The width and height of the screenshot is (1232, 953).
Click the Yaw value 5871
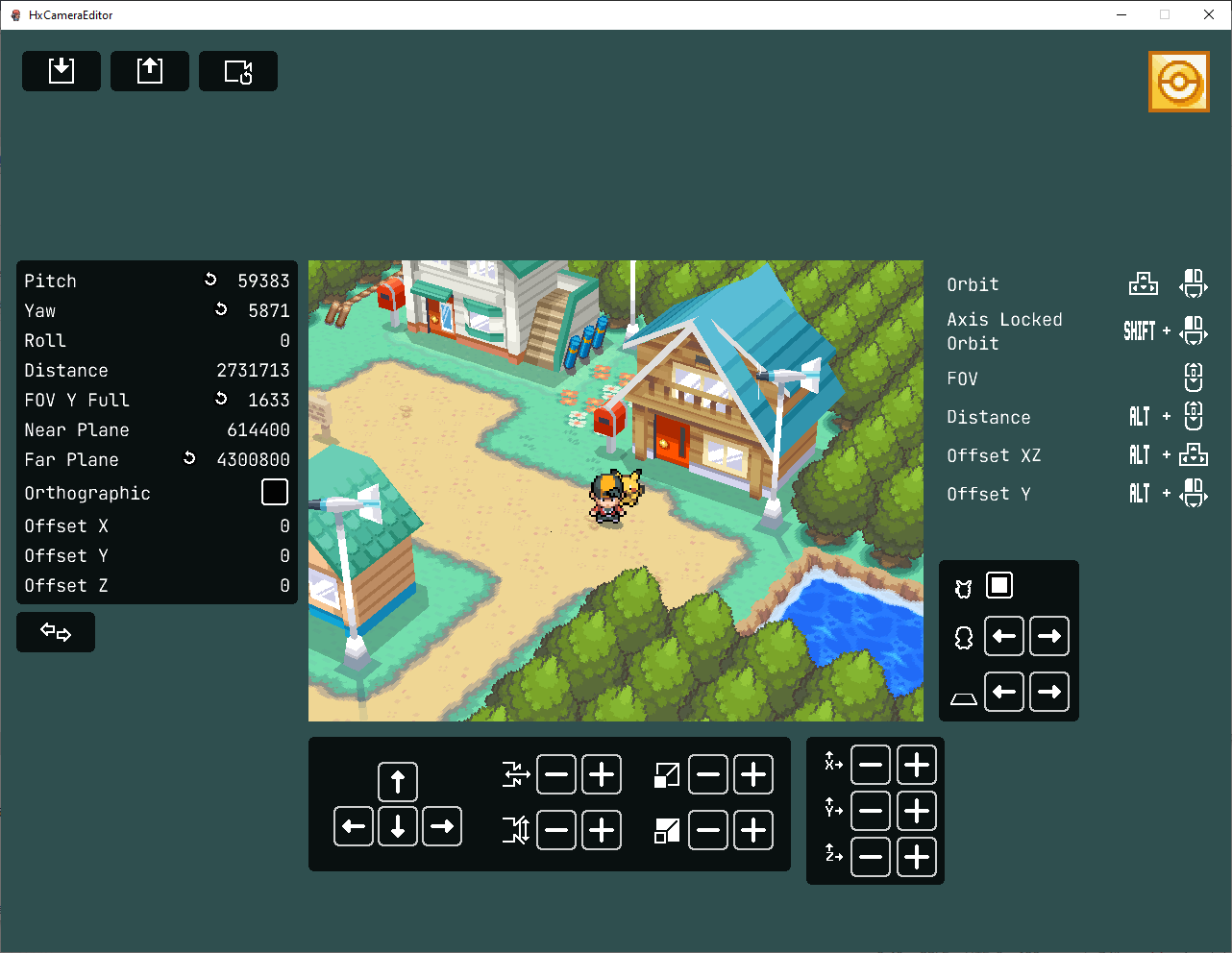(x=269, y=310)
